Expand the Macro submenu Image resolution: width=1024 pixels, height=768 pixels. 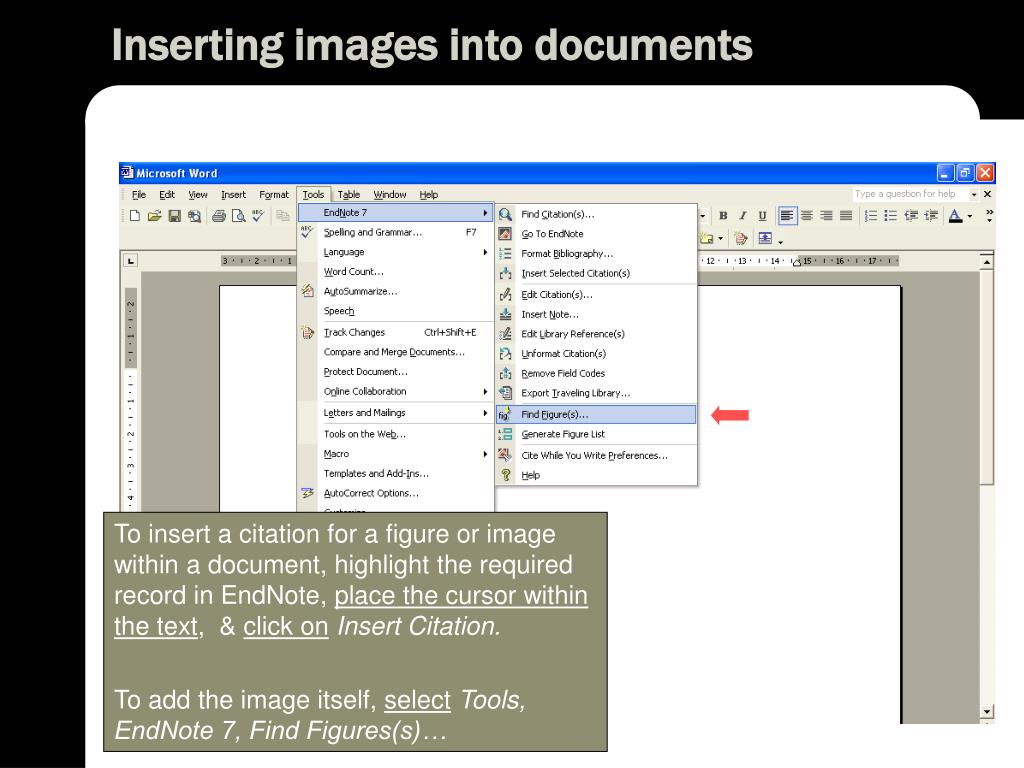[x=396, y=454]
